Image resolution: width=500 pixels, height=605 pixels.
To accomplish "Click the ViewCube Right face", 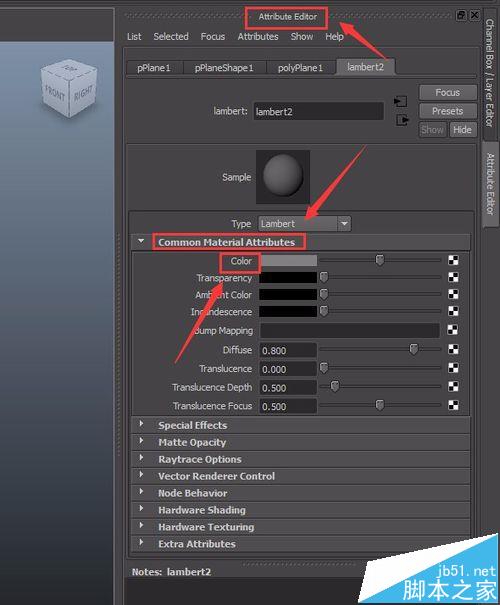I will pos(83,92).
